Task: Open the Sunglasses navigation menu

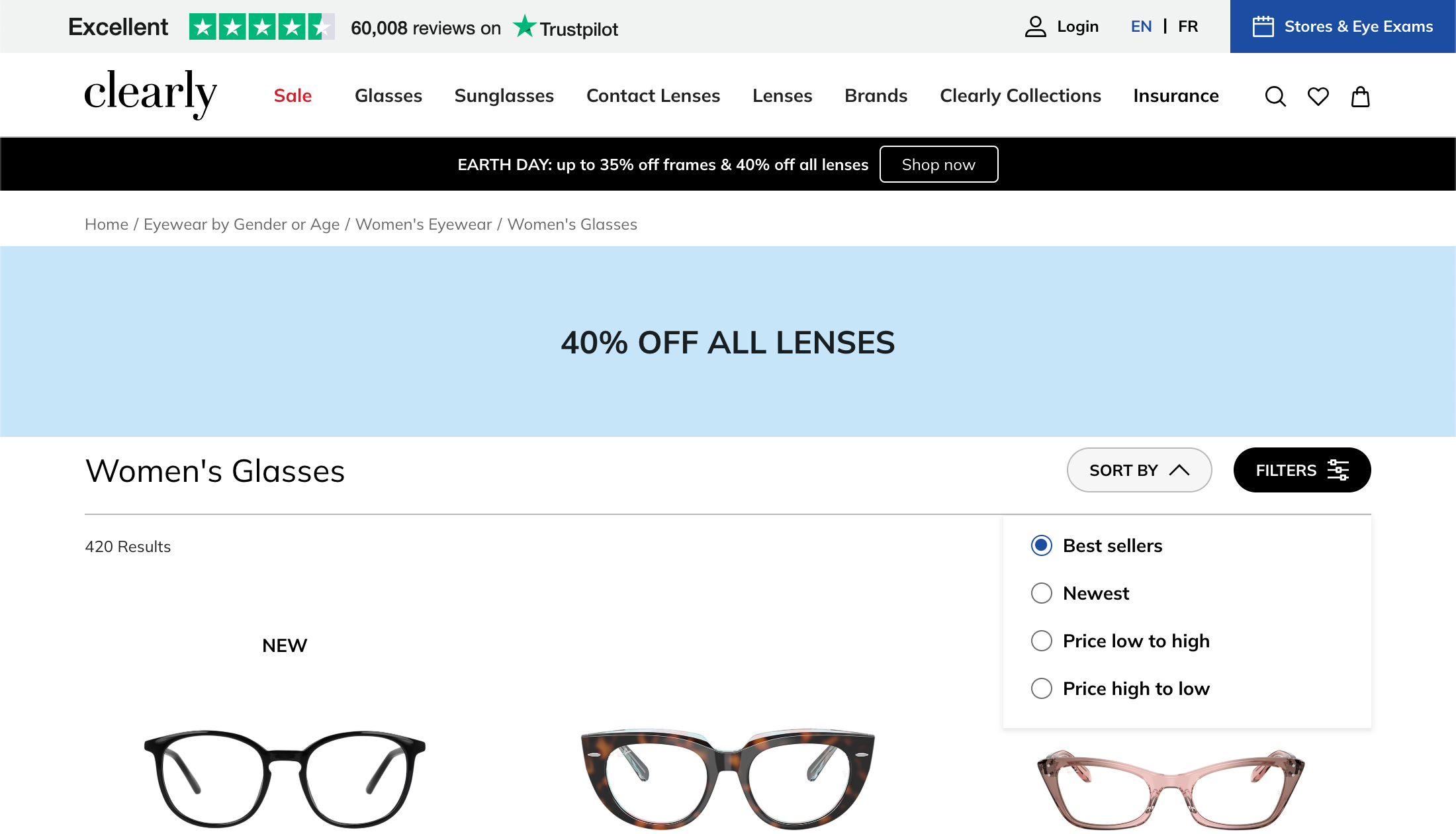Action: coord(504,96)
